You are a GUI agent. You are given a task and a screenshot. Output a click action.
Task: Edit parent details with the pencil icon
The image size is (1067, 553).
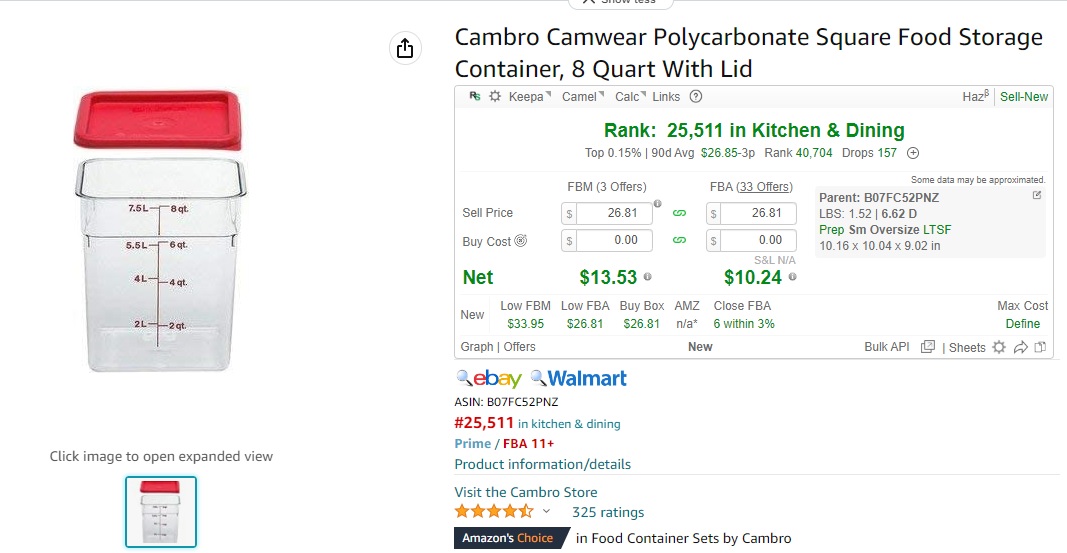[x=1037, y=195]
